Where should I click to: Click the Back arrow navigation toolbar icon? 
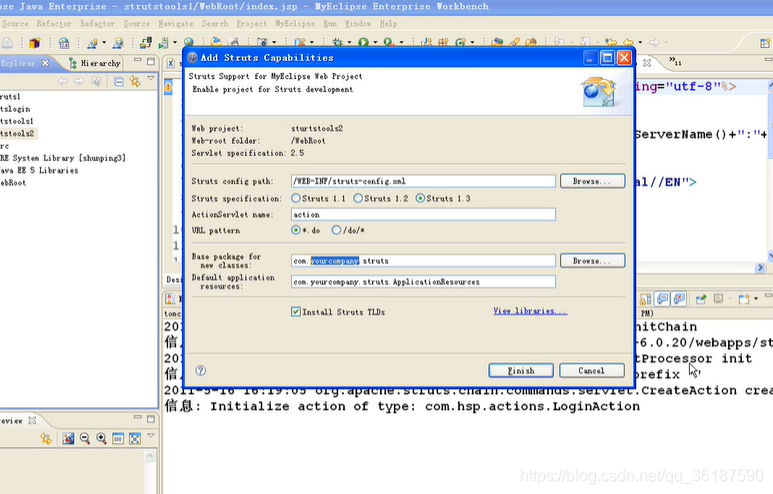[629, 42]
